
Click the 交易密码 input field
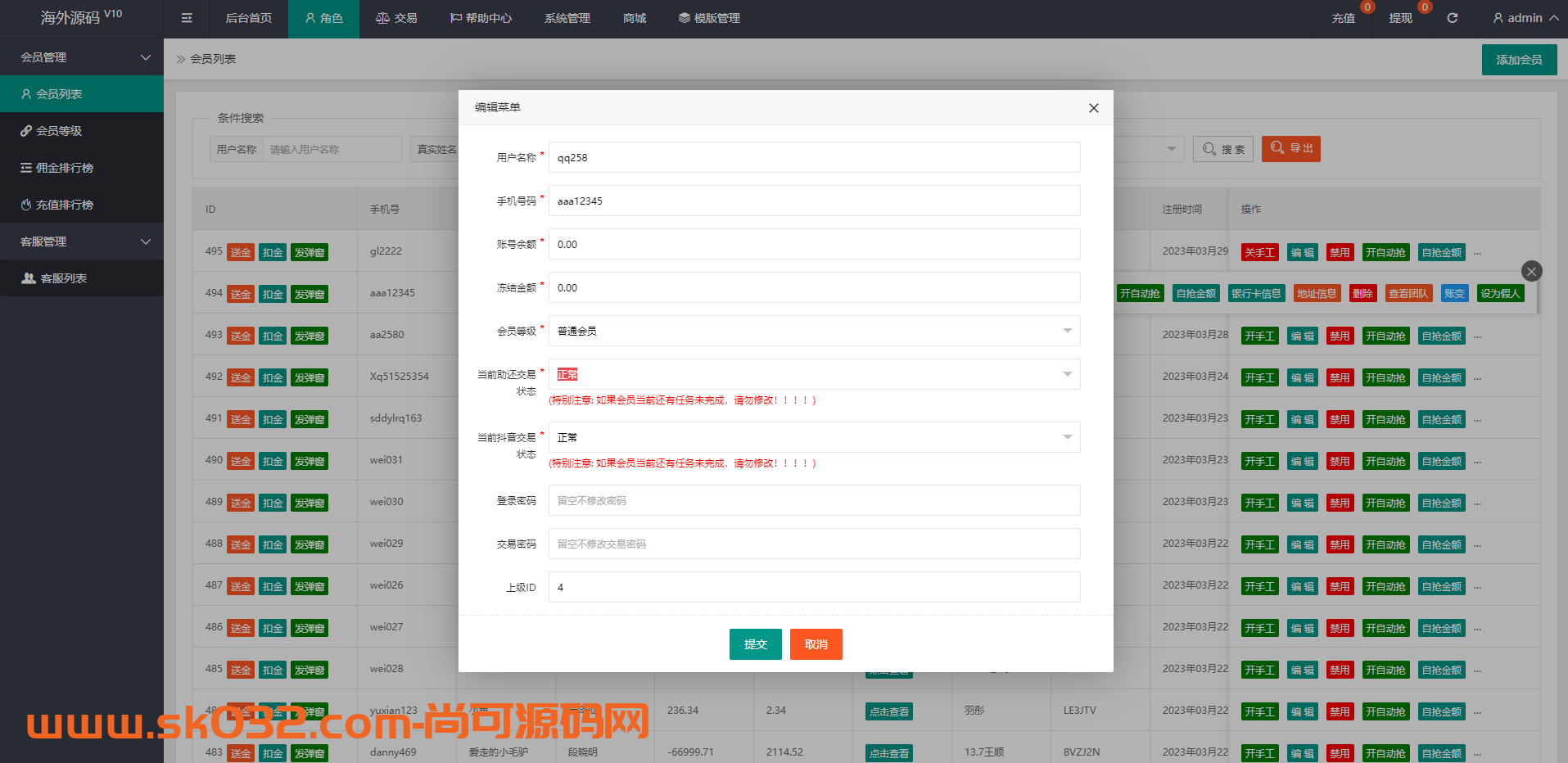(814, 544)
